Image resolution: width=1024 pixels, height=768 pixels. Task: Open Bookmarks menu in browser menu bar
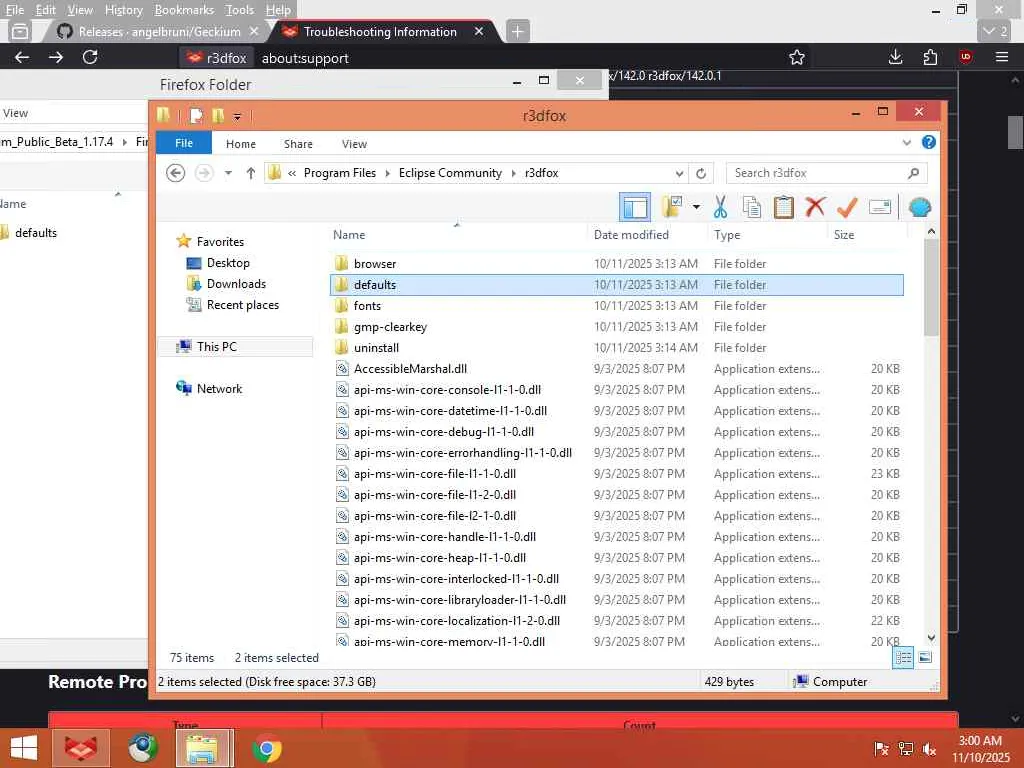(x=184, y=10)
